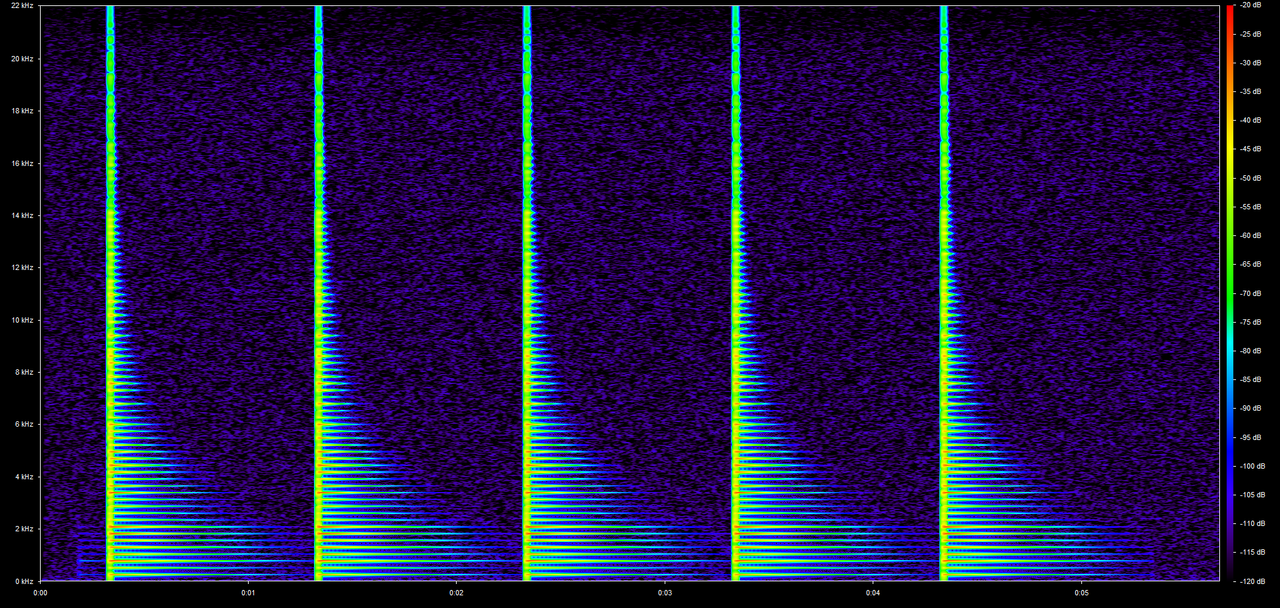Click the dB color gradient scale bar
Viewport: 1280px width, 608px height.
click(1230, 293)
